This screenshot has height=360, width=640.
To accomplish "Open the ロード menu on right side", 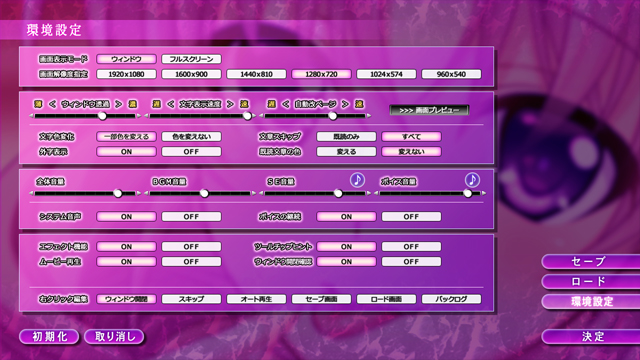I will [x=591, y=282].
